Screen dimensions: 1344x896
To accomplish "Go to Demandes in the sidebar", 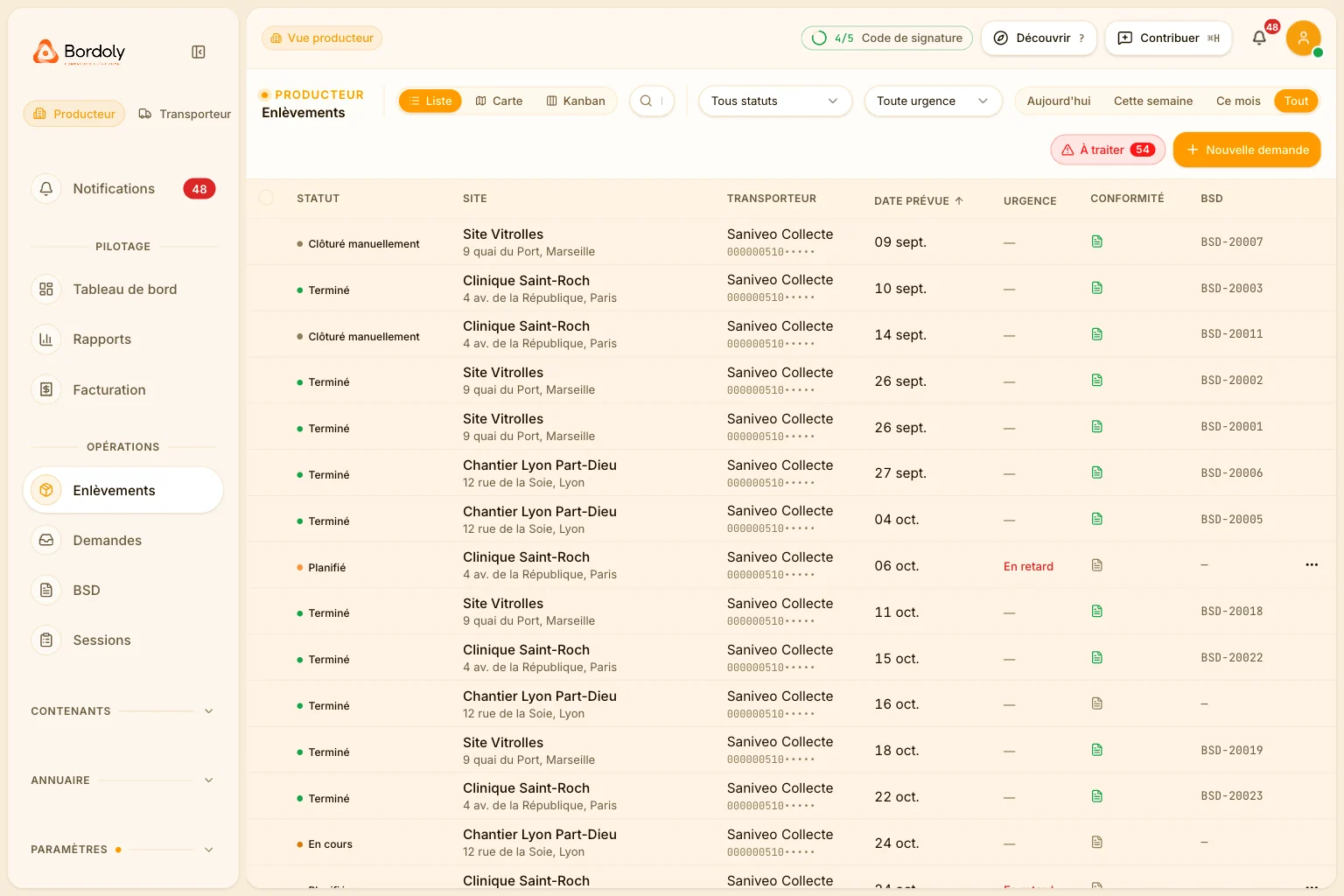I will point(123,541).
